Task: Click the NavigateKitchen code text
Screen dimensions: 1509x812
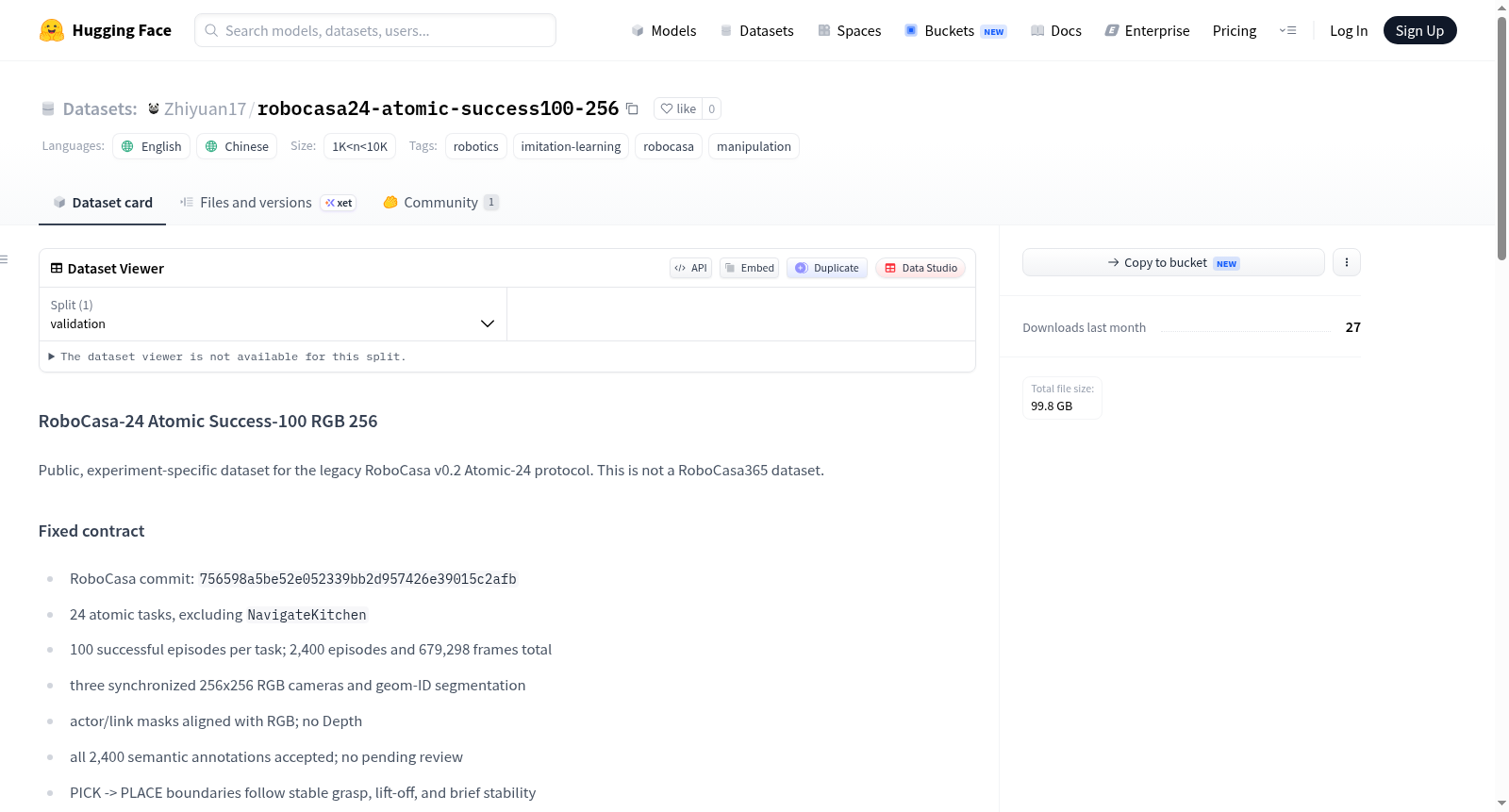Action: tap(307, 615)
